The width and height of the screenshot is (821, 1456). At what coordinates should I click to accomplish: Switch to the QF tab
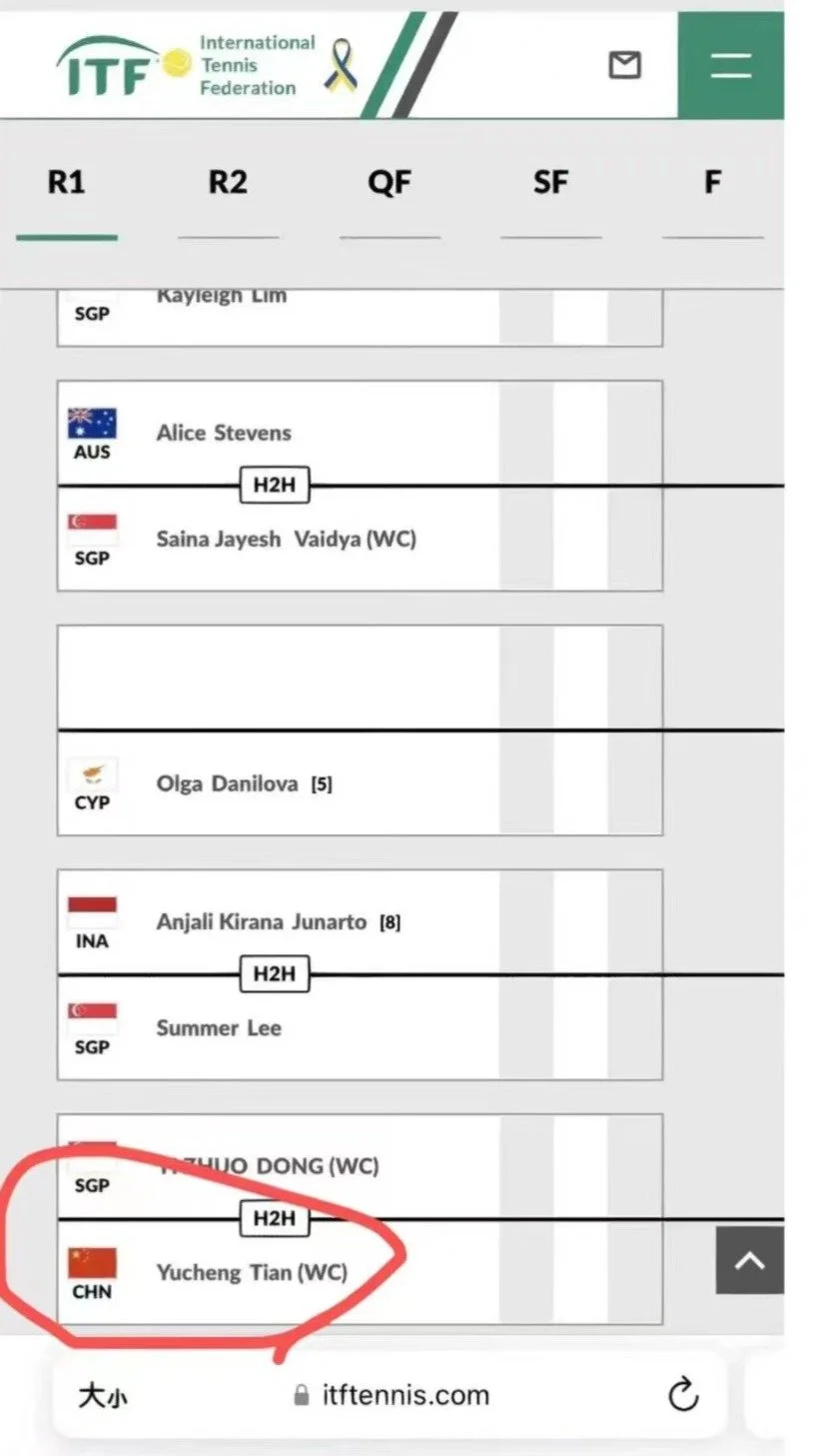(390, 182)
